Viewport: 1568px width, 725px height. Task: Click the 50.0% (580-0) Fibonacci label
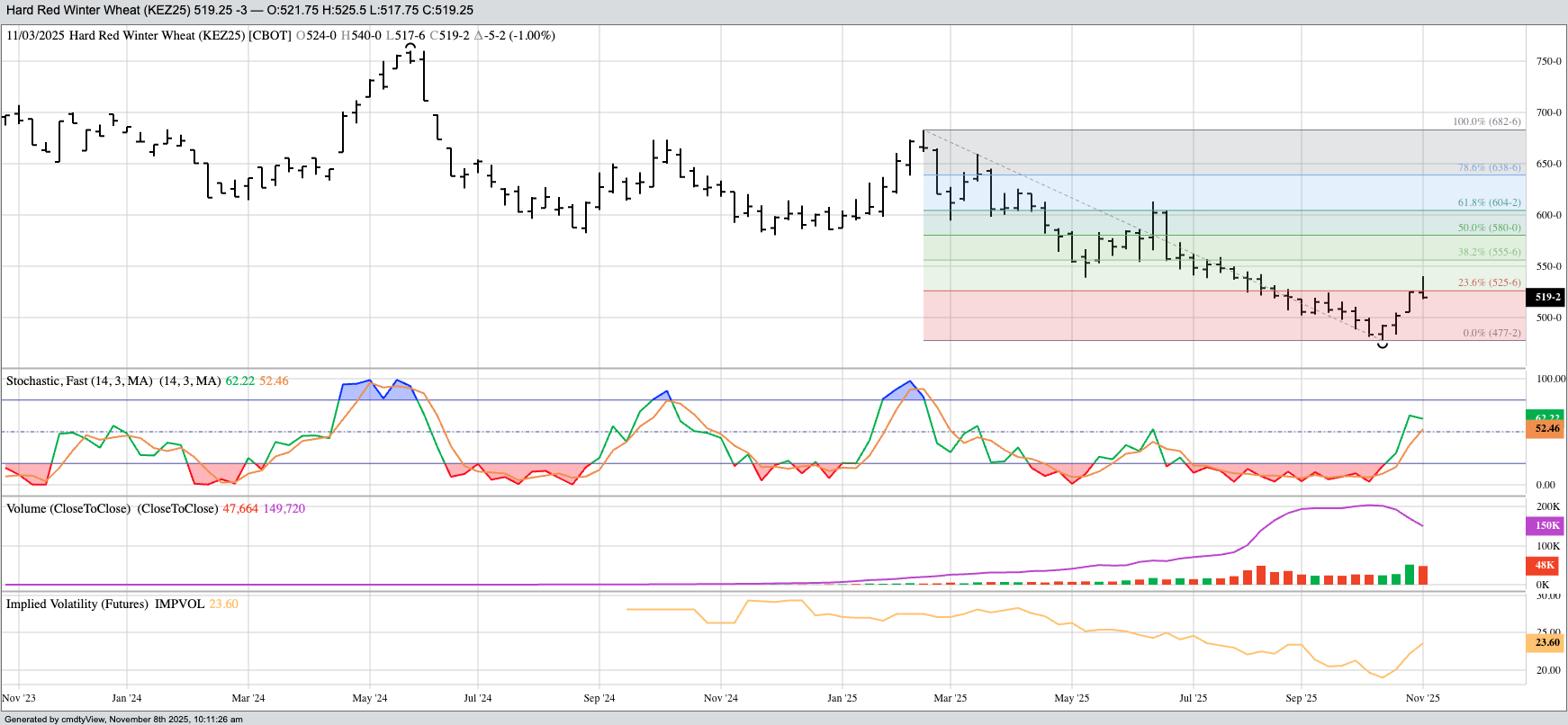(x=1489, y=228)
